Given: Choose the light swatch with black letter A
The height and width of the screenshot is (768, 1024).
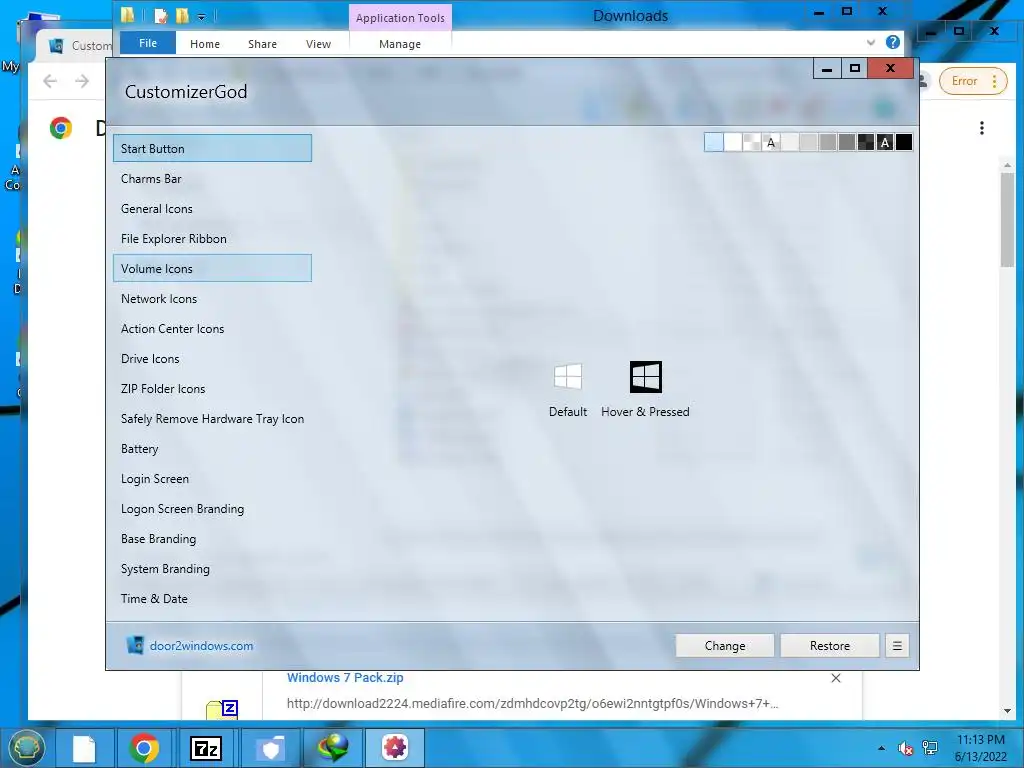Looking at the screenshot, I should pos(771,142).
